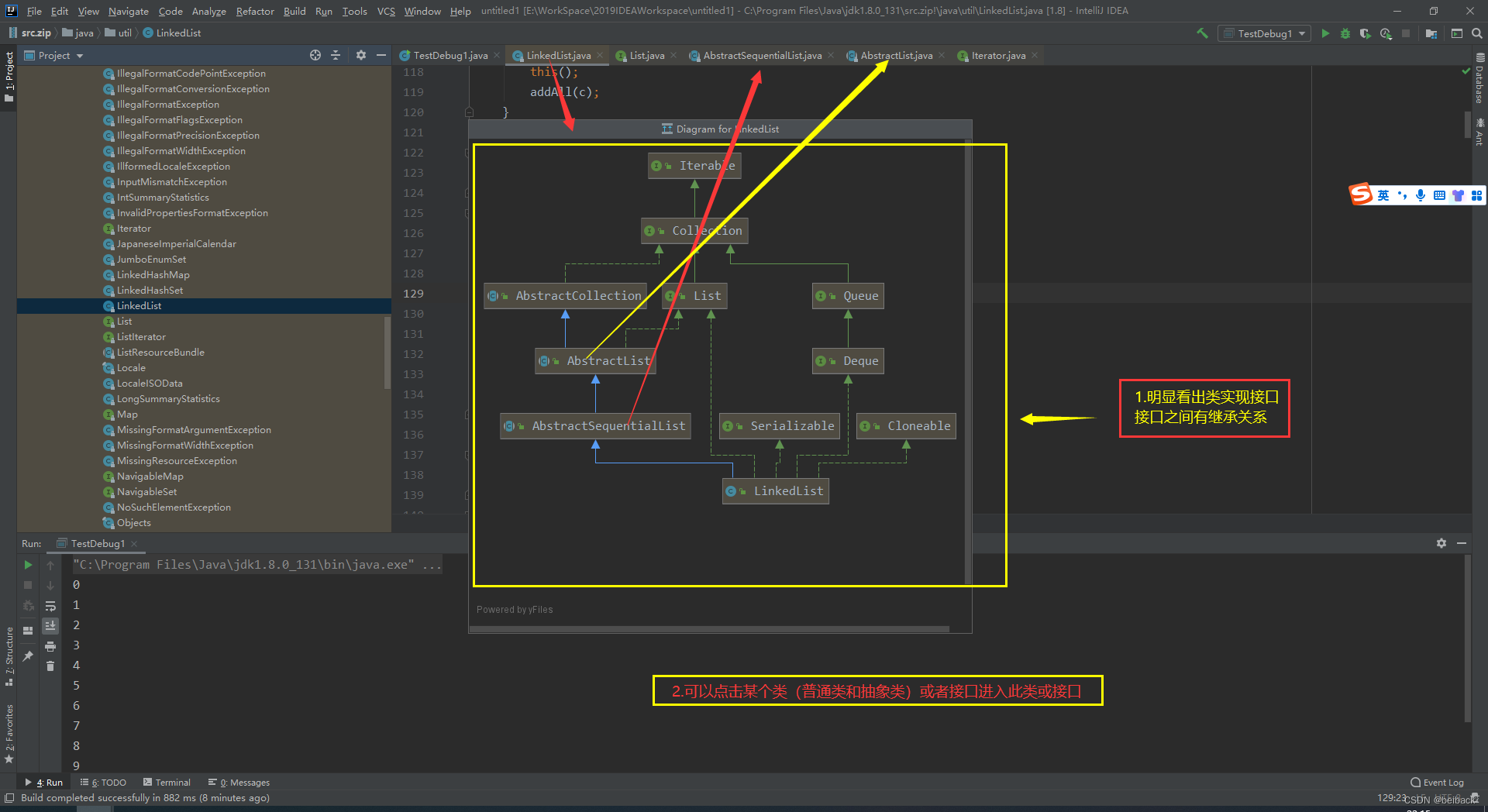Open the Navigate menu
This screenshot has height=812, width=1488.
(128, 11)
